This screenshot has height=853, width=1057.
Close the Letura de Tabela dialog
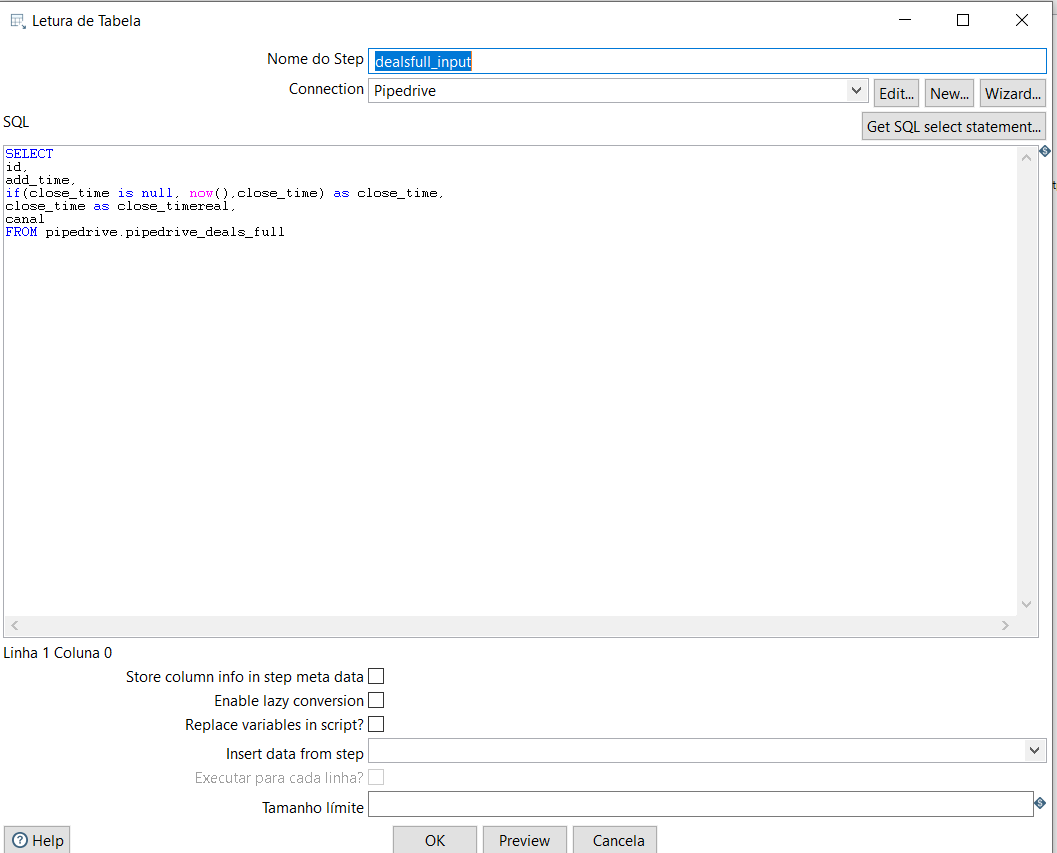1022,20
